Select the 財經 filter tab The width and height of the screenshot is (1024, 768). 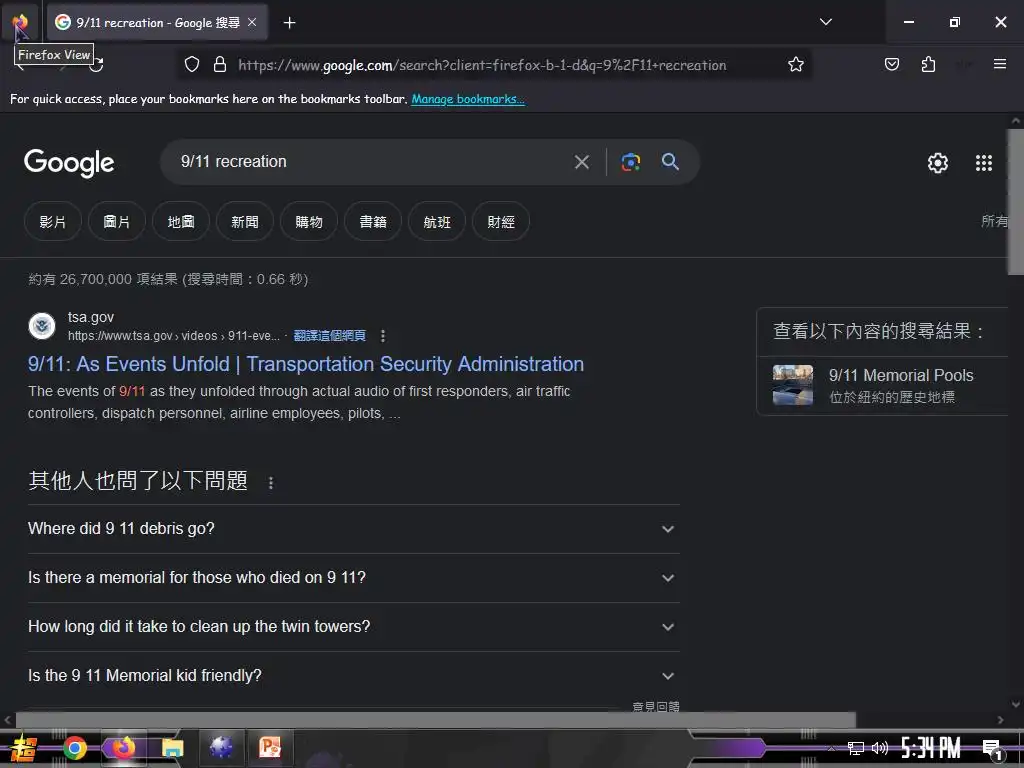(501, 222)
